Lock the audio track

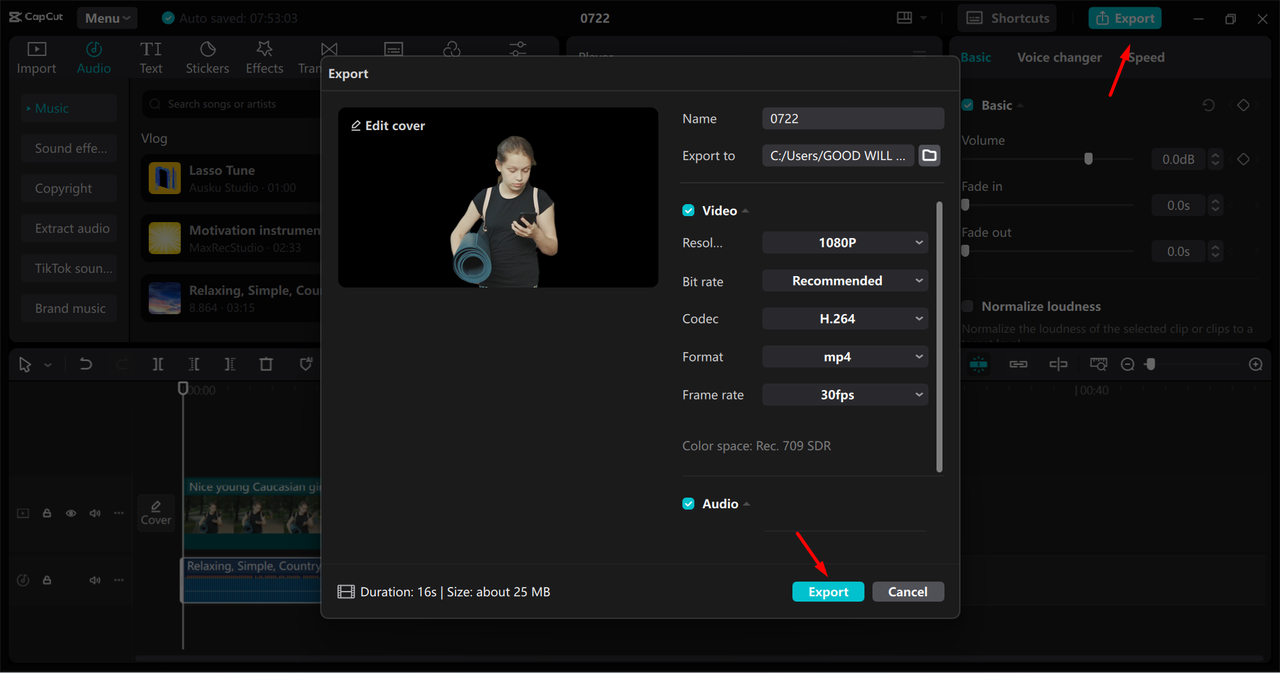(x=47, y=580)
